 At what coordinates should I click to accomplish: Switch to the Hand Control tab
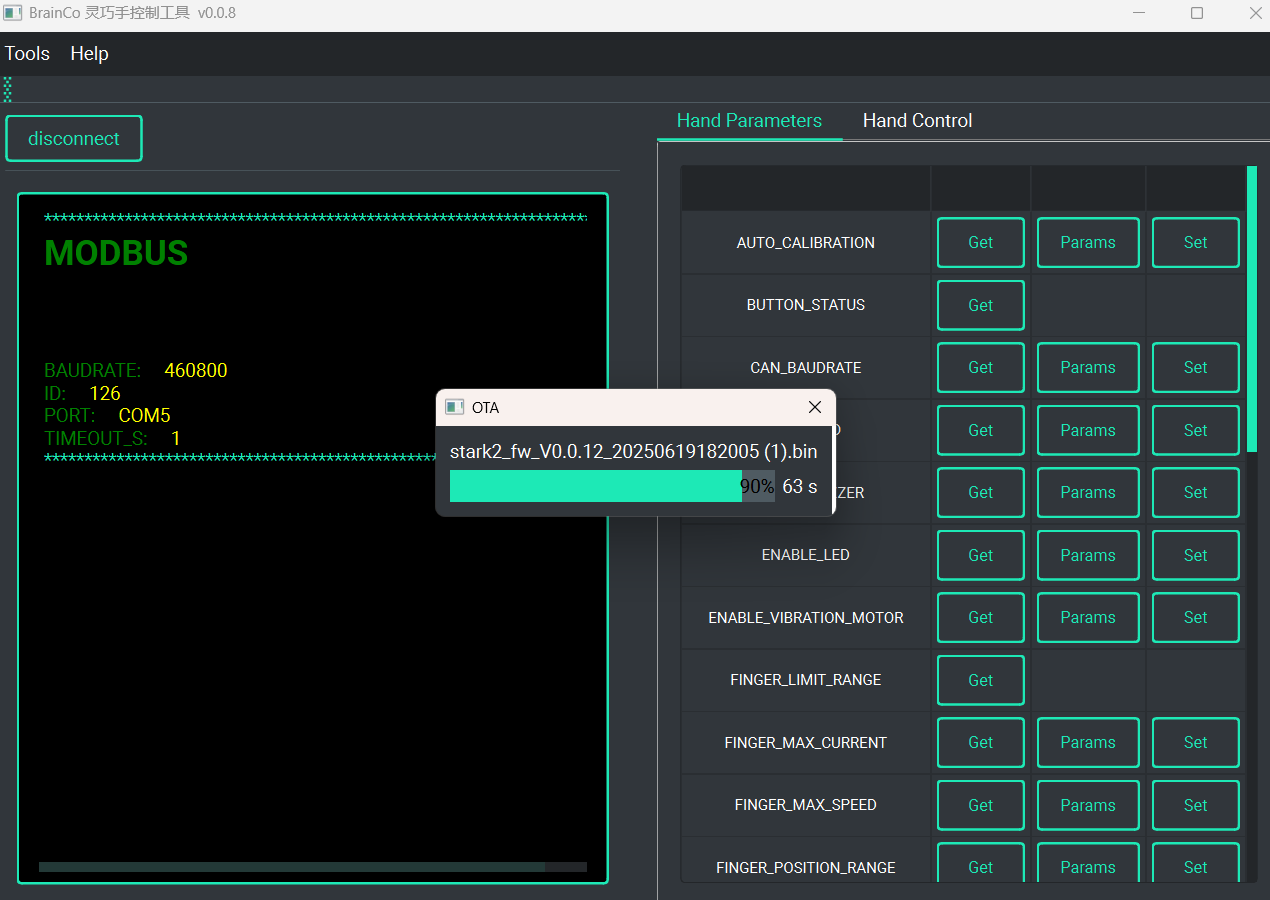click(x=917, y=121)
